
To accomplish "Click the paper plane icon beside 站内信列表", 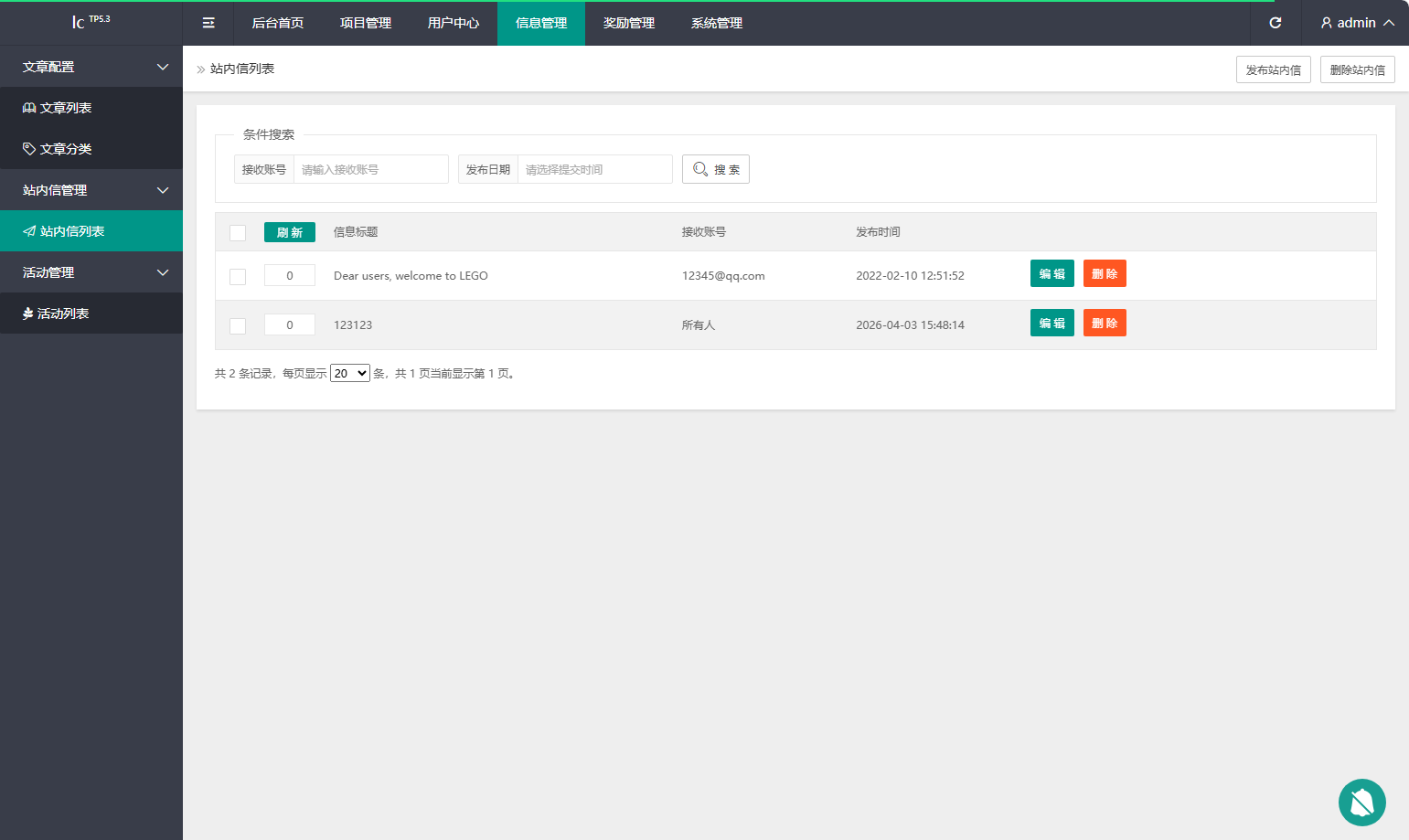I will click(x=29, y=231).
